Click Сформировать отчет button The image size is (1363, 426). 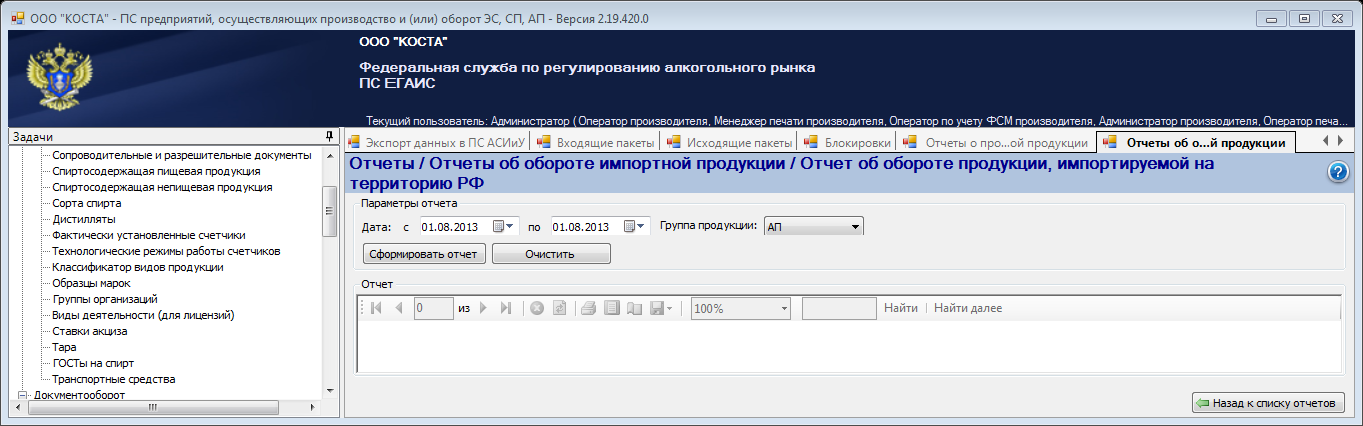425,254
